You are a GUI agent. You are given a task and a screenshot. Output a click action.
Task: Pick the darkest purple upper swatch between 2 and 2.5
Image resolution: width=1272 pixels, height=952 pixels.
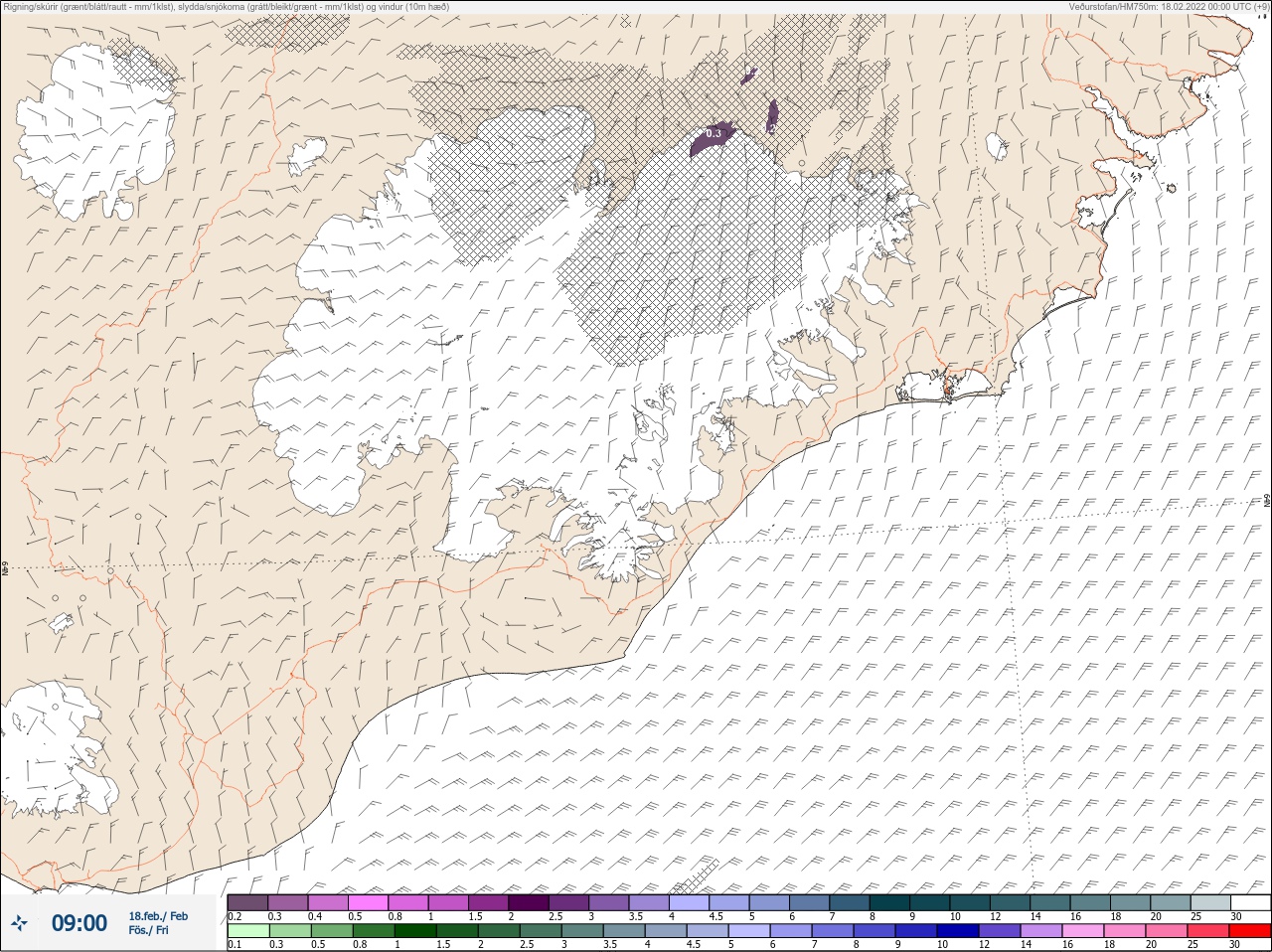click(x=529, y=902)
